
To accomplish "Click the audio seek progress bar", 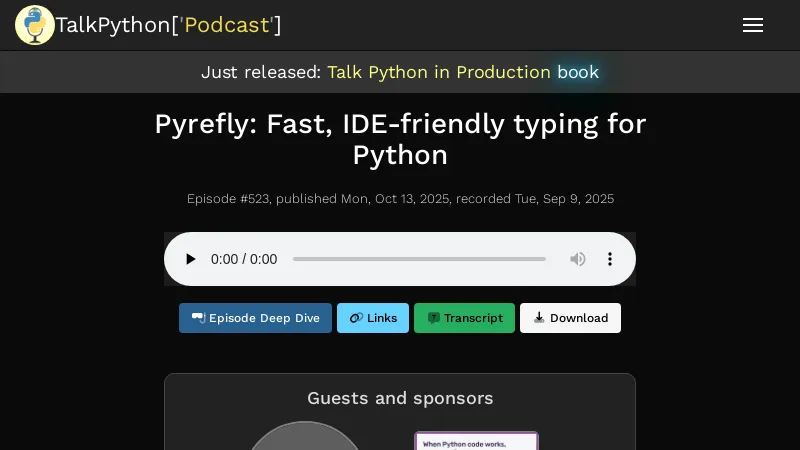I will pyautogui.click(x=419, y=259).
